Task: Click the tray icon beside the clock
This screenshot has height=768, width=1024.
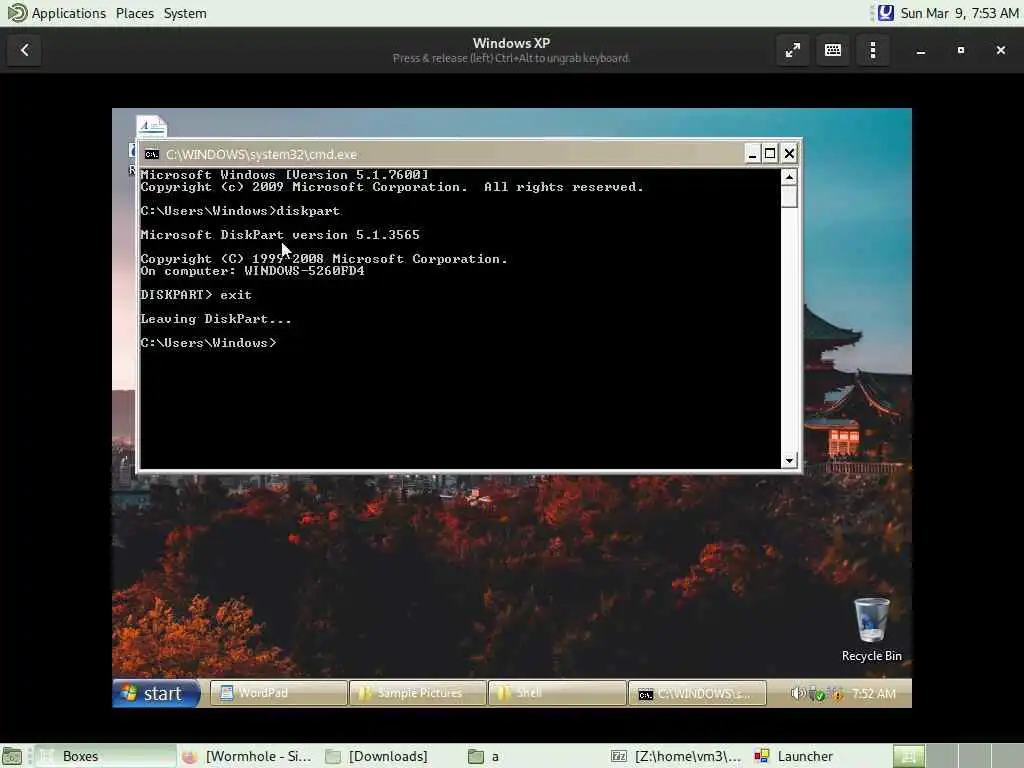Action: pyautogui.click(x=886, y=13)
